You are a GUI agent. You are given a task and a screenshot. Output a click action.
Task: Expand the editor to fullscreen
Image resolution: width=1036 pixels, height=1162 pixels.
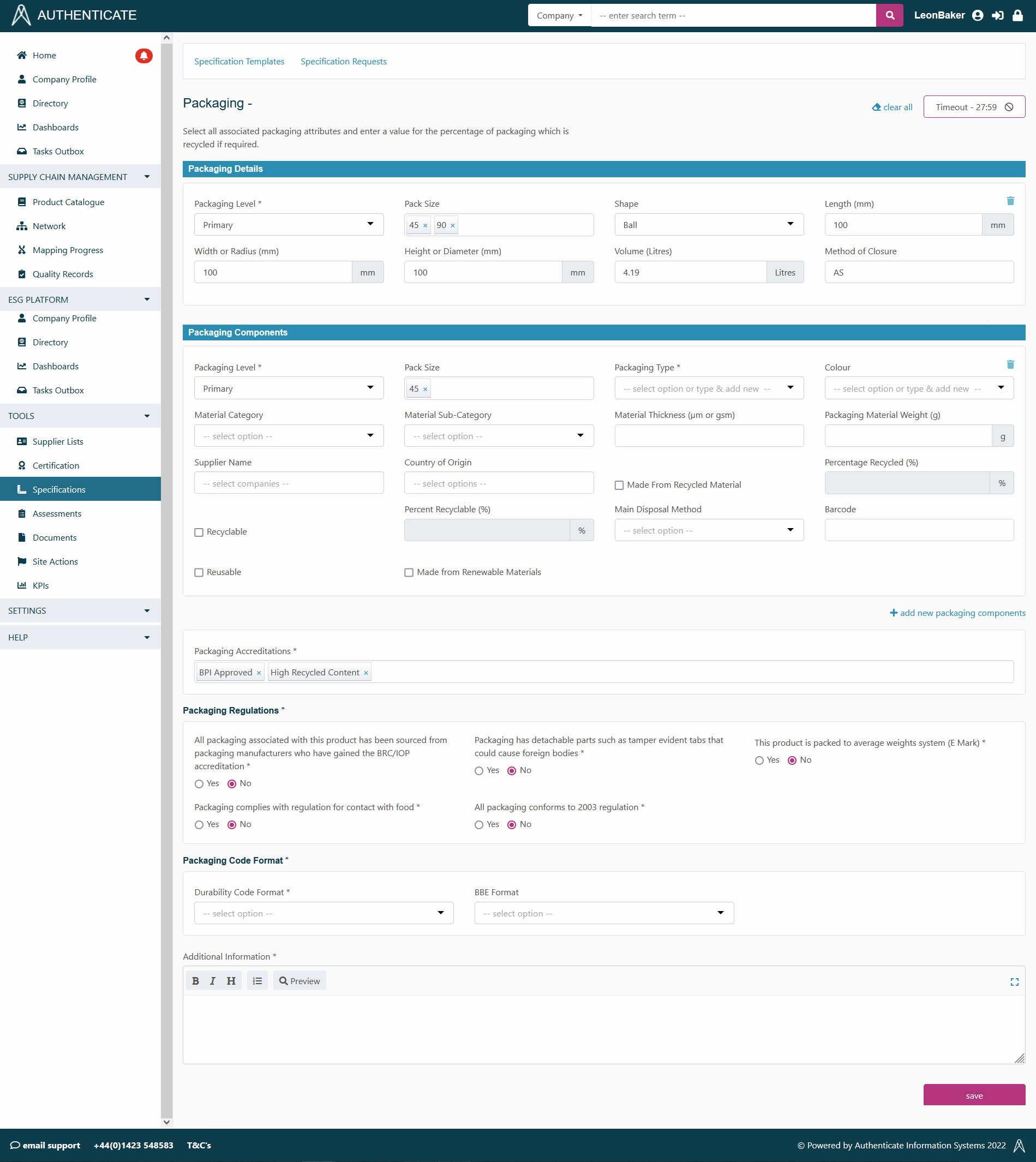pos(1014,982)
